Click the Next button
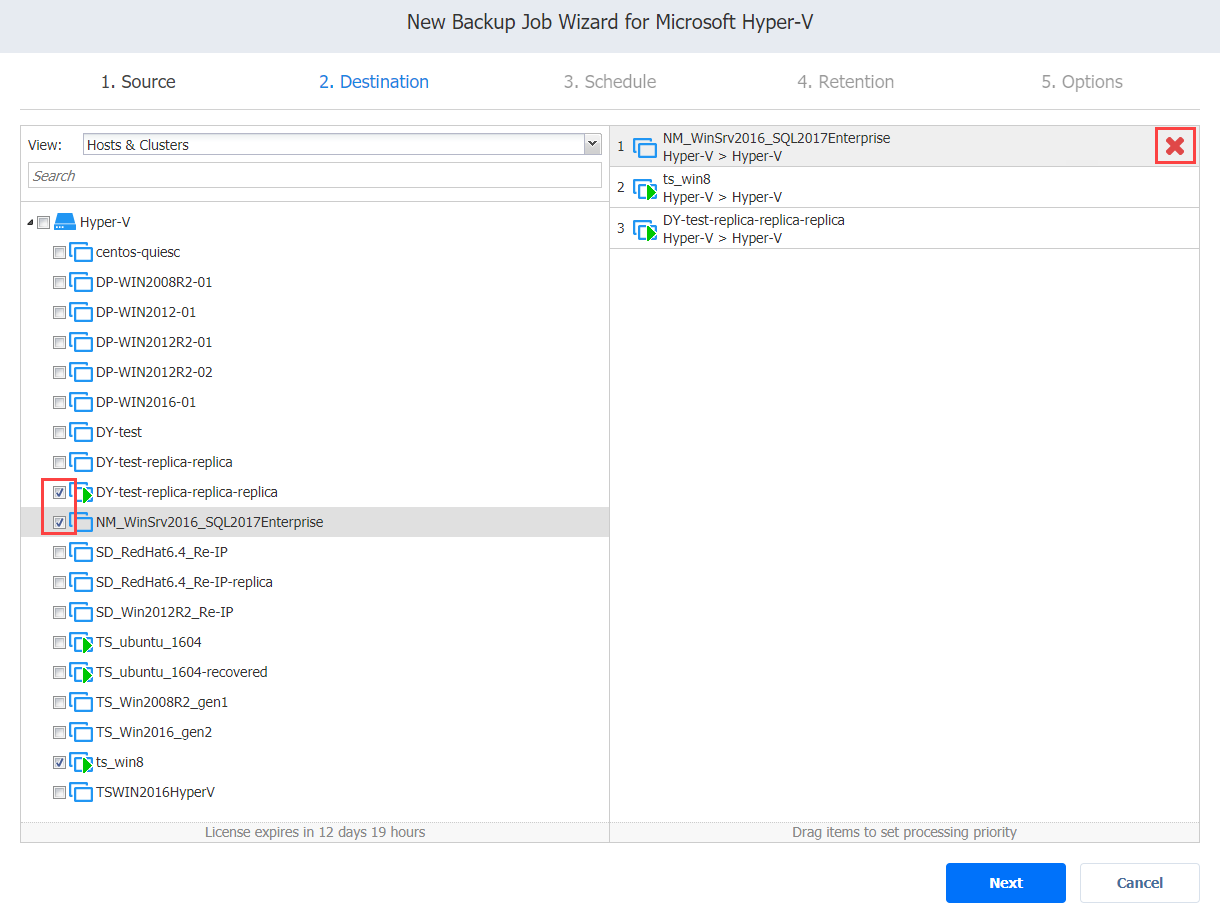This screenshot has width=1220, height=911. coord(1006,883)
